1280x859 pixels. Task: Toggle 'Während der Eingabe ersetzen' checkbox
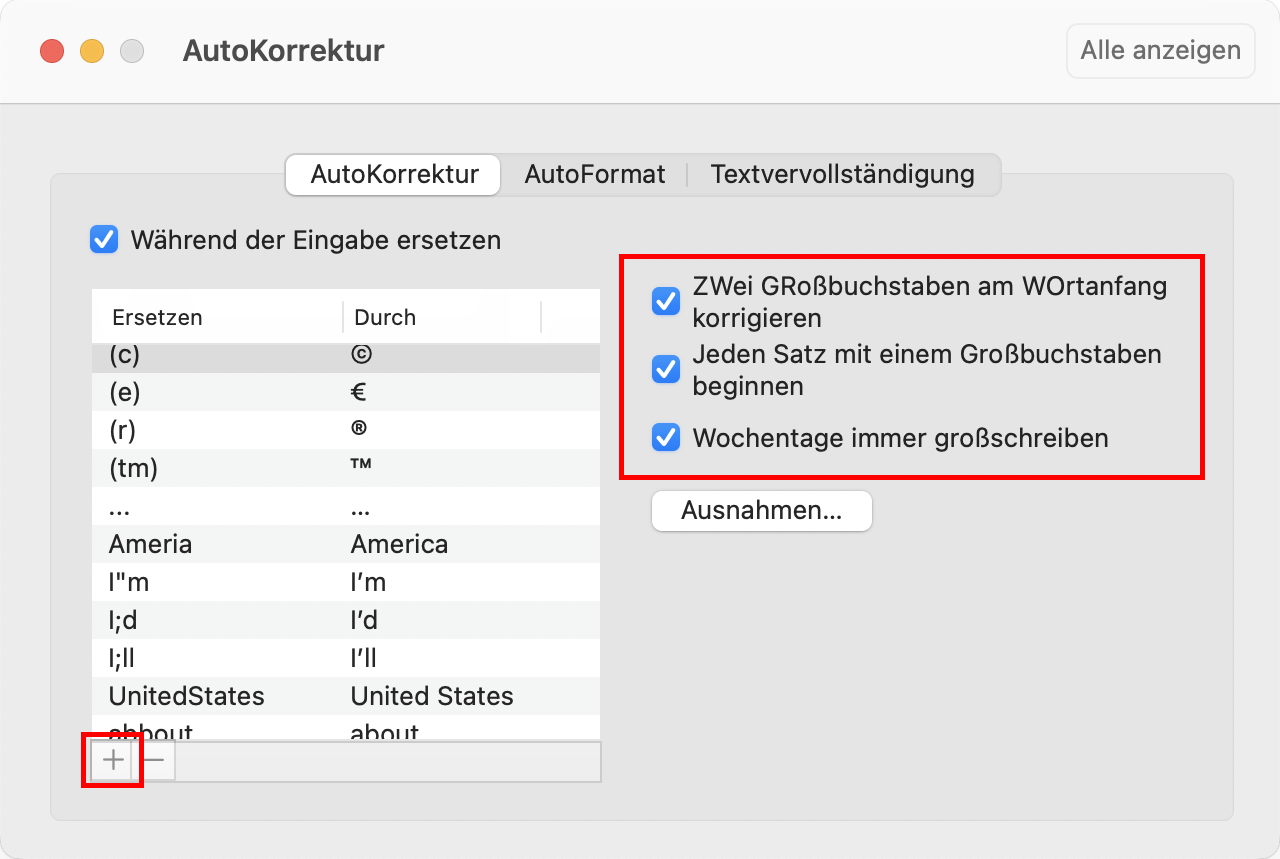coord(104,240)
